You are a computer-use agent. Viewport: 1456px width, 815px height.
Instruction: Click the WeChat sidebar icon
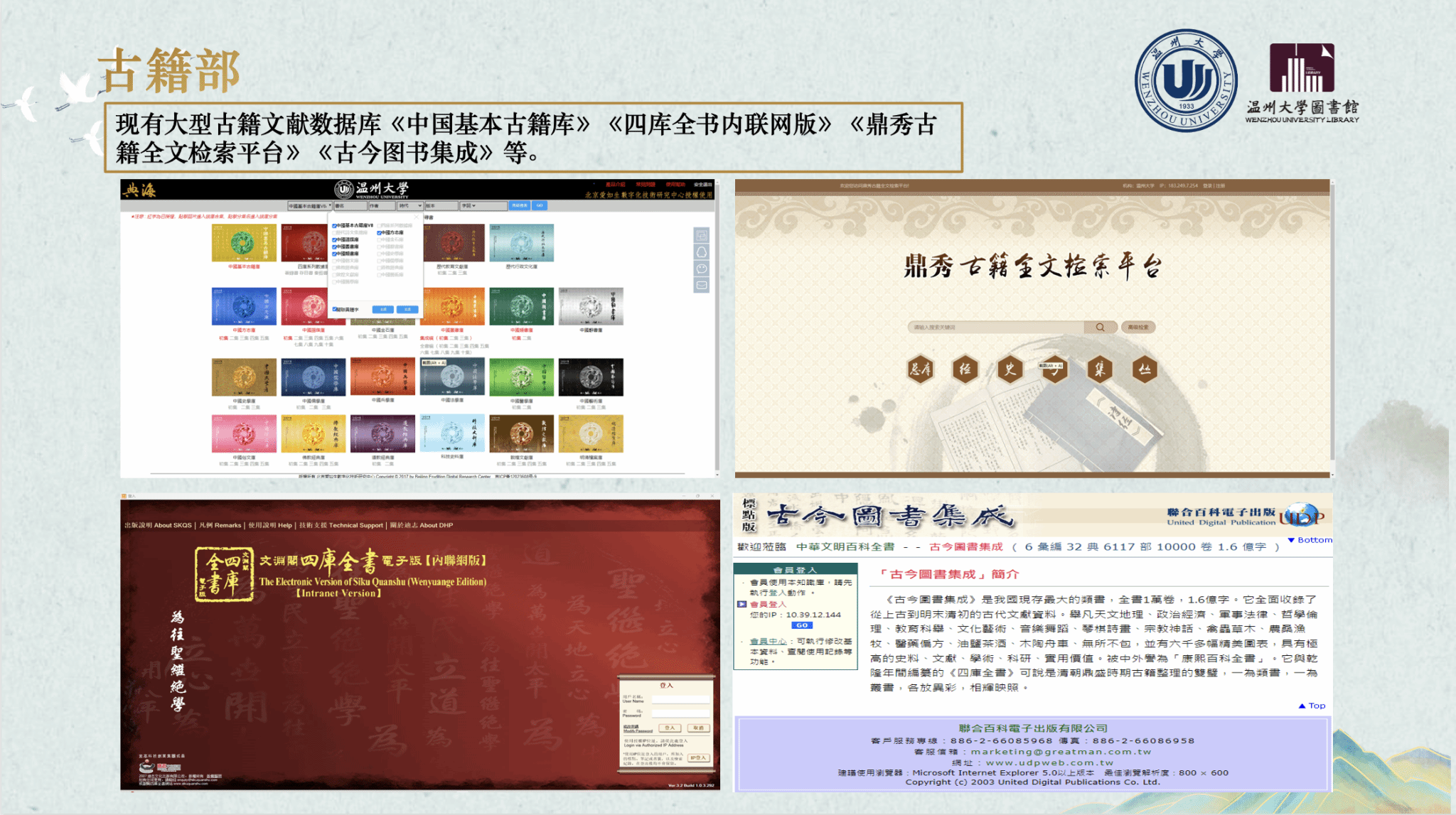tap(702, 269)
